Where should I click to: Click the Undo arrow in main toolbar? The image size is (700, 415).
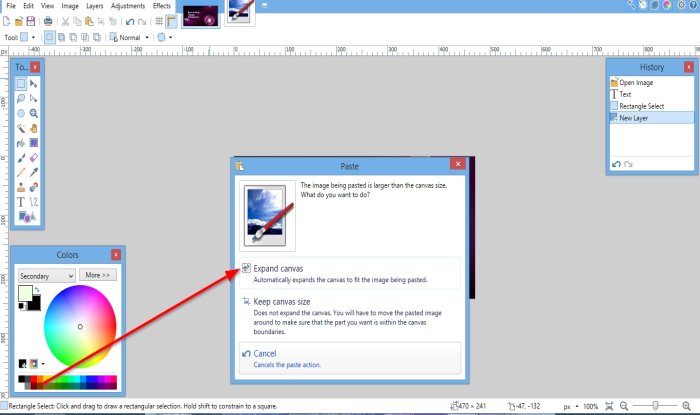[x=130, y=21]
